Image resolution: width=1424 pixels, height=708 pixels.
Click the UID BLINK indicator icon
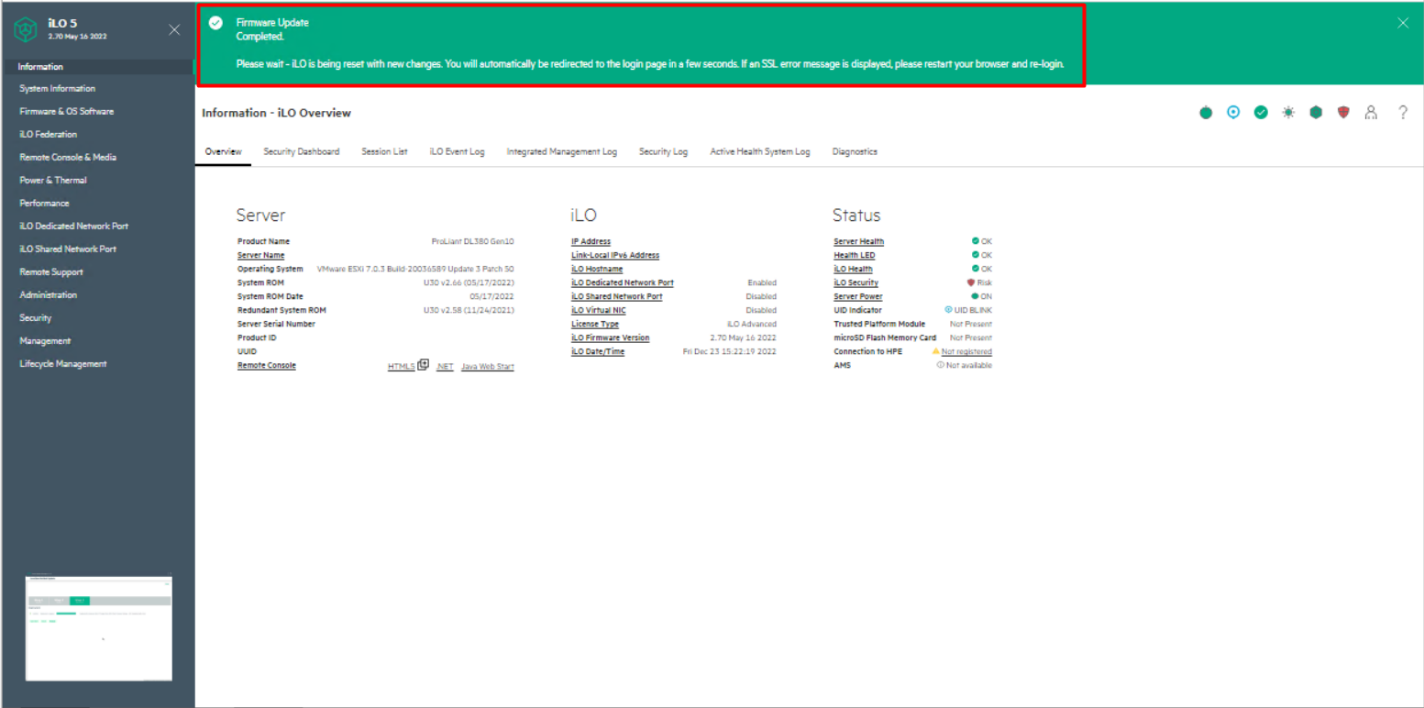point(948,310)
